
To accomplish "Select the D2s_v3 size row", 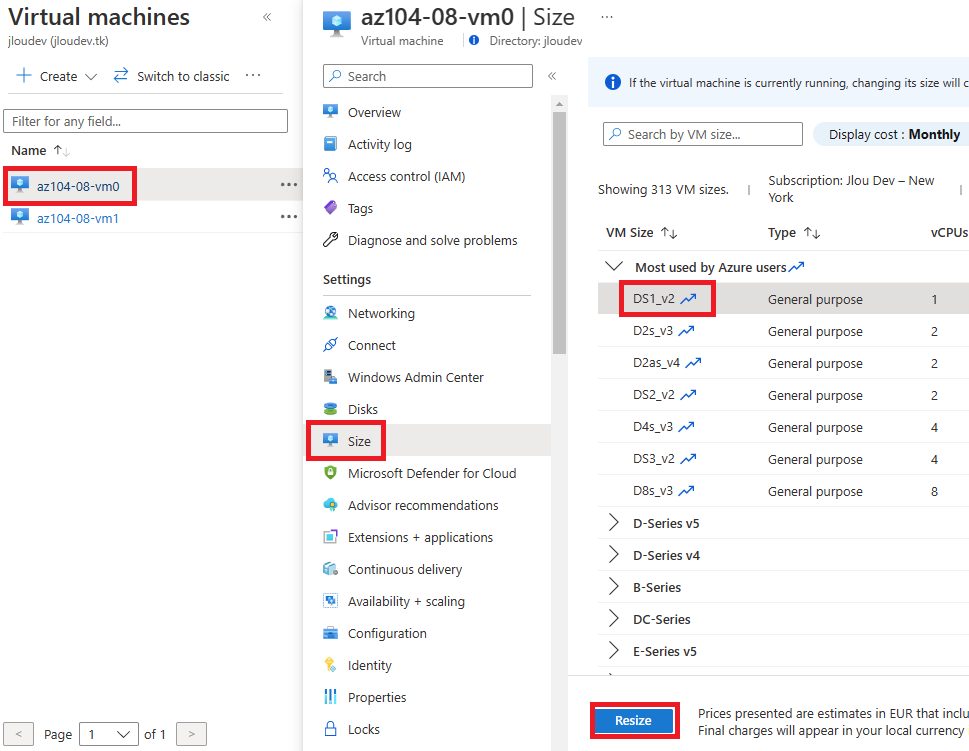I will (x=783, y=331).
